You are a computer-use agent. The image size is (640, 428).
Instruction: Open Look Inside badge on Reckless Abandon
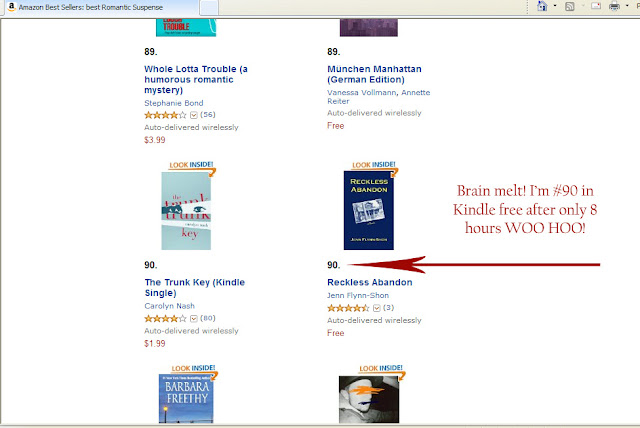pos(374,165)
